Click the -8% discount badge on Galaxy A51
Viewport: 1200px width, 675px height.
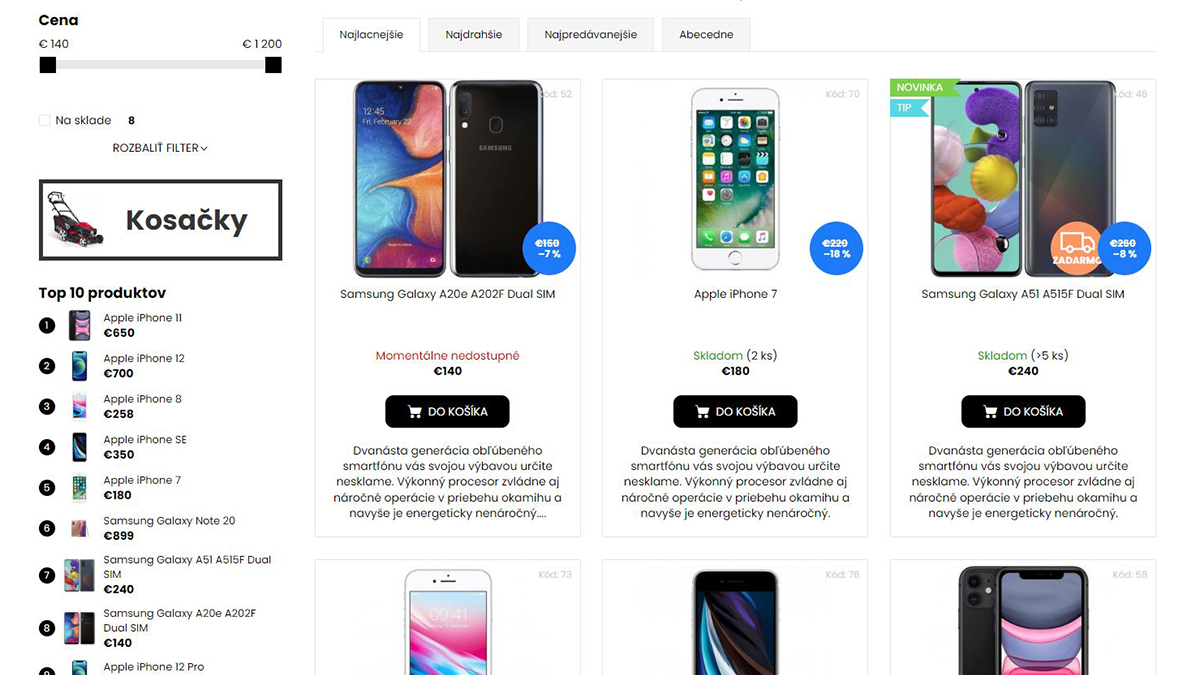point(1124,248)
